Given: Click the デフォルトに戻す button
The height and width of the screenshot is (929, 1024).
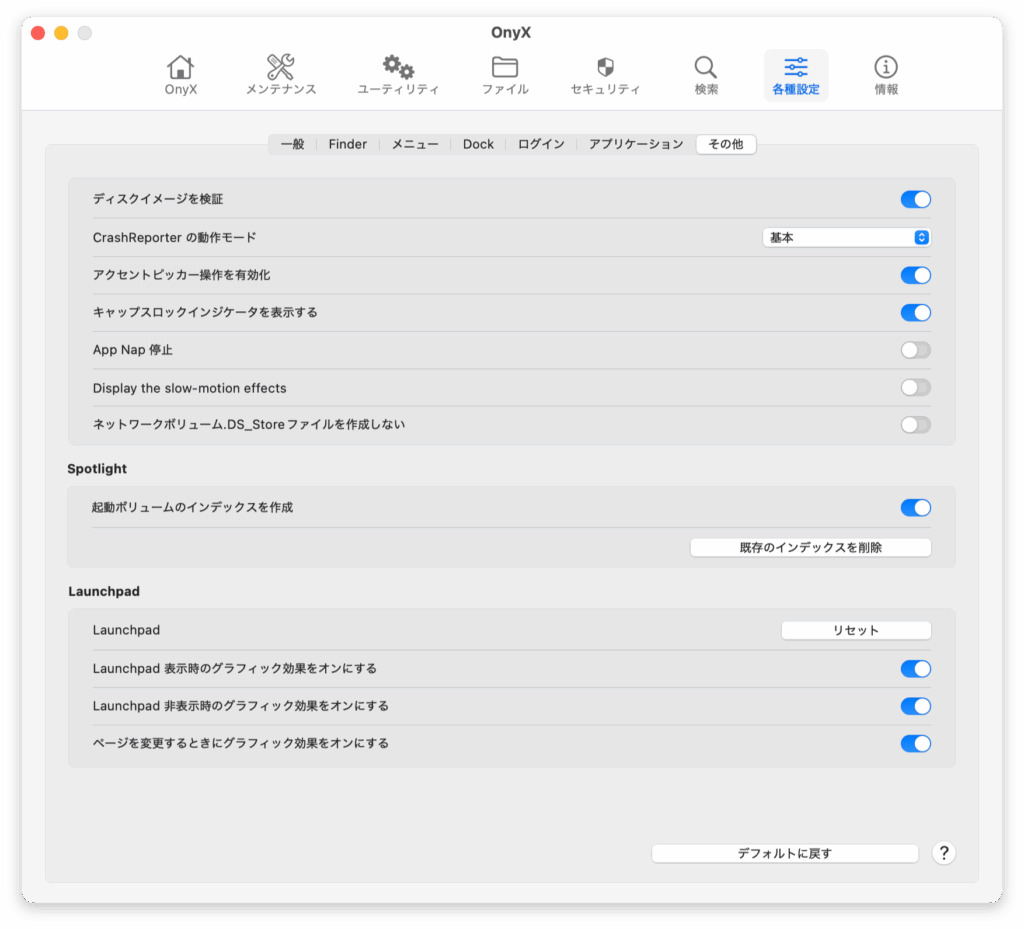Looking at the screenshot, I should (x=784, y=854).
